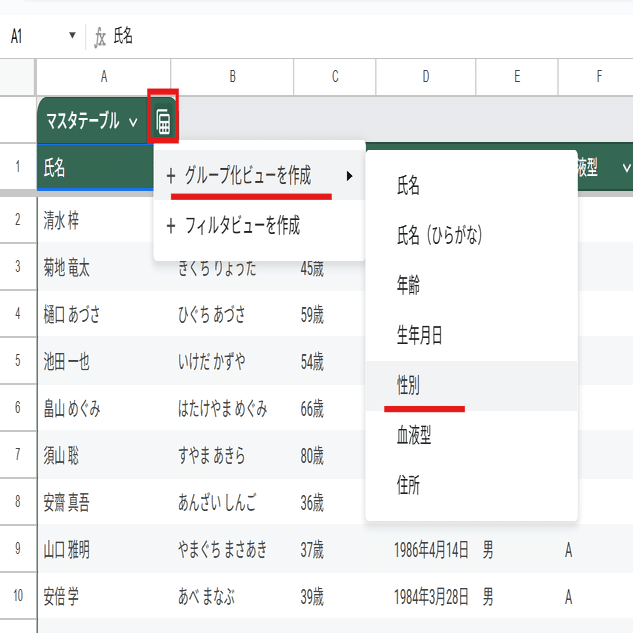
Task: Expand the 血液型 column header dropdown
Action: (x=626, y=167)
